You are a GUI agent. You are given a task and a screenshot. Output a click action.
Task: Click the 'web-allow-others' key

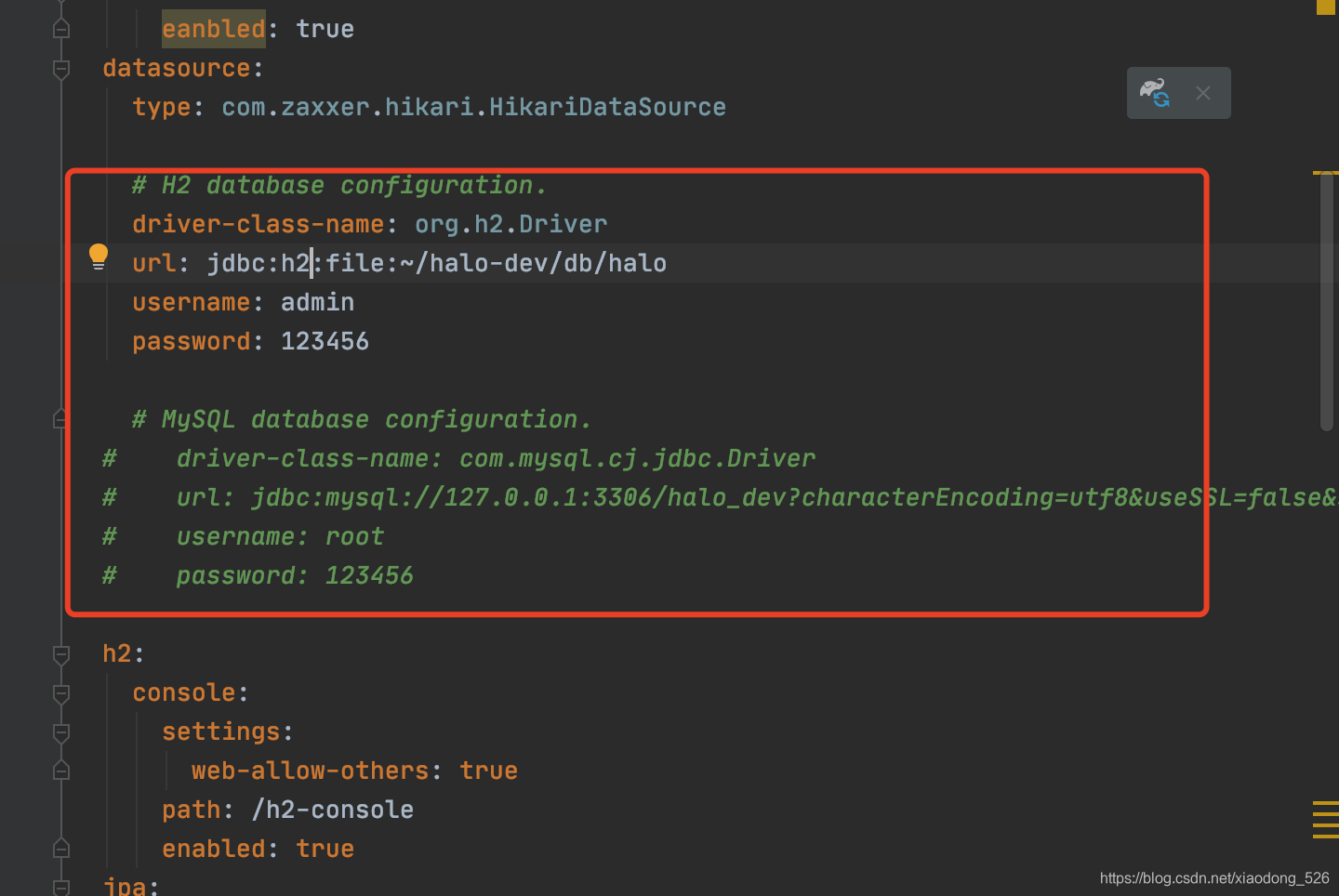pyautogui.click(x=311, y=771)
